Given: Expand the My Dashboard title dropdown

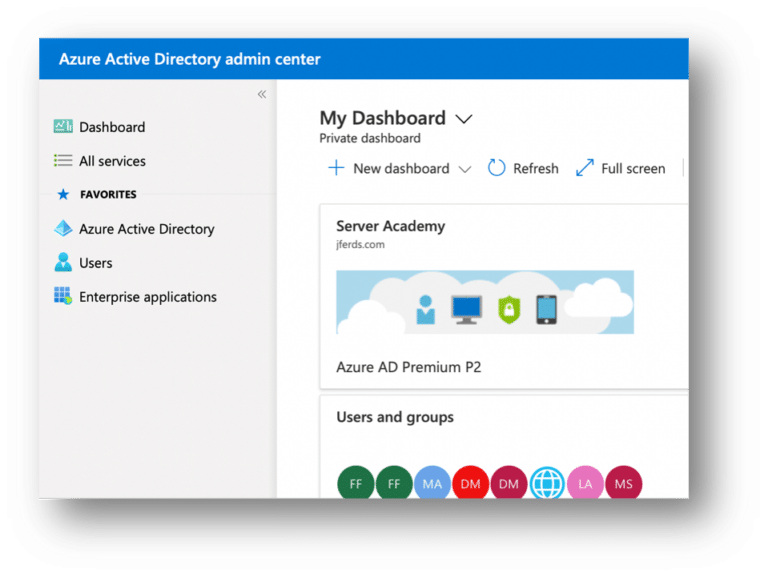Looking at the screenshot, I should click(x=463, y=119).
